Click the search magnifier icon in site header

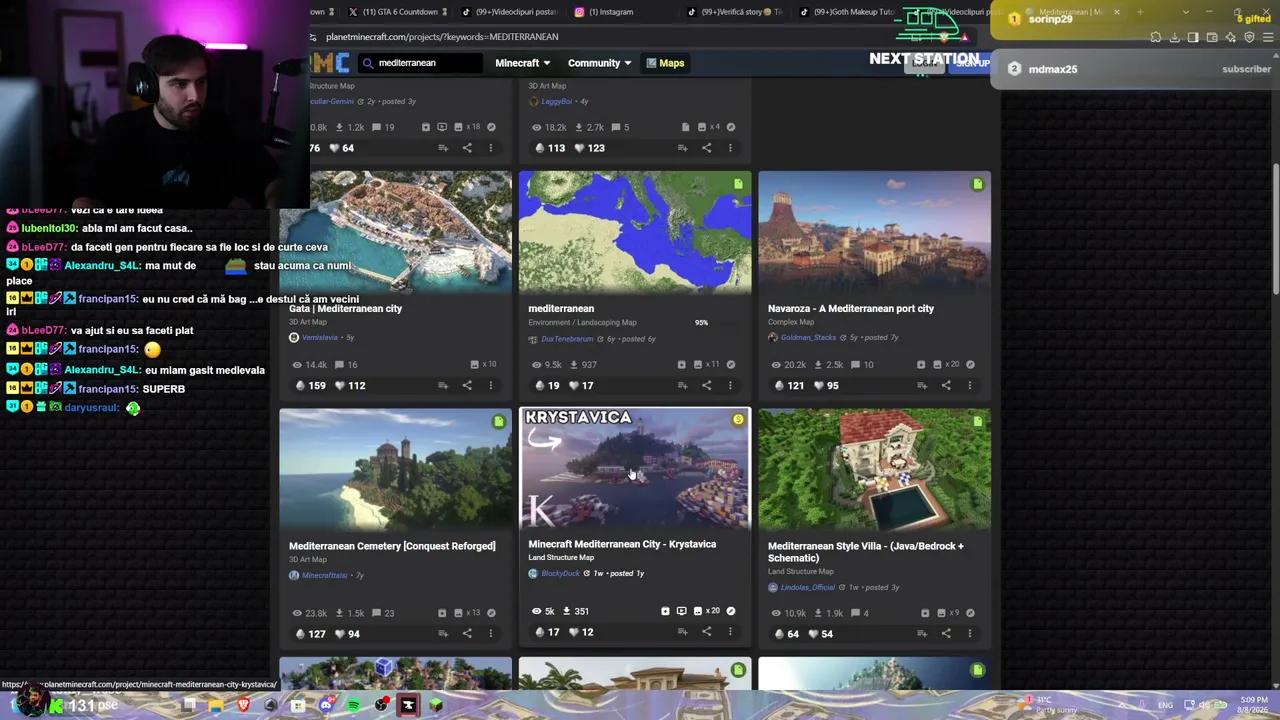coord(368,63)
